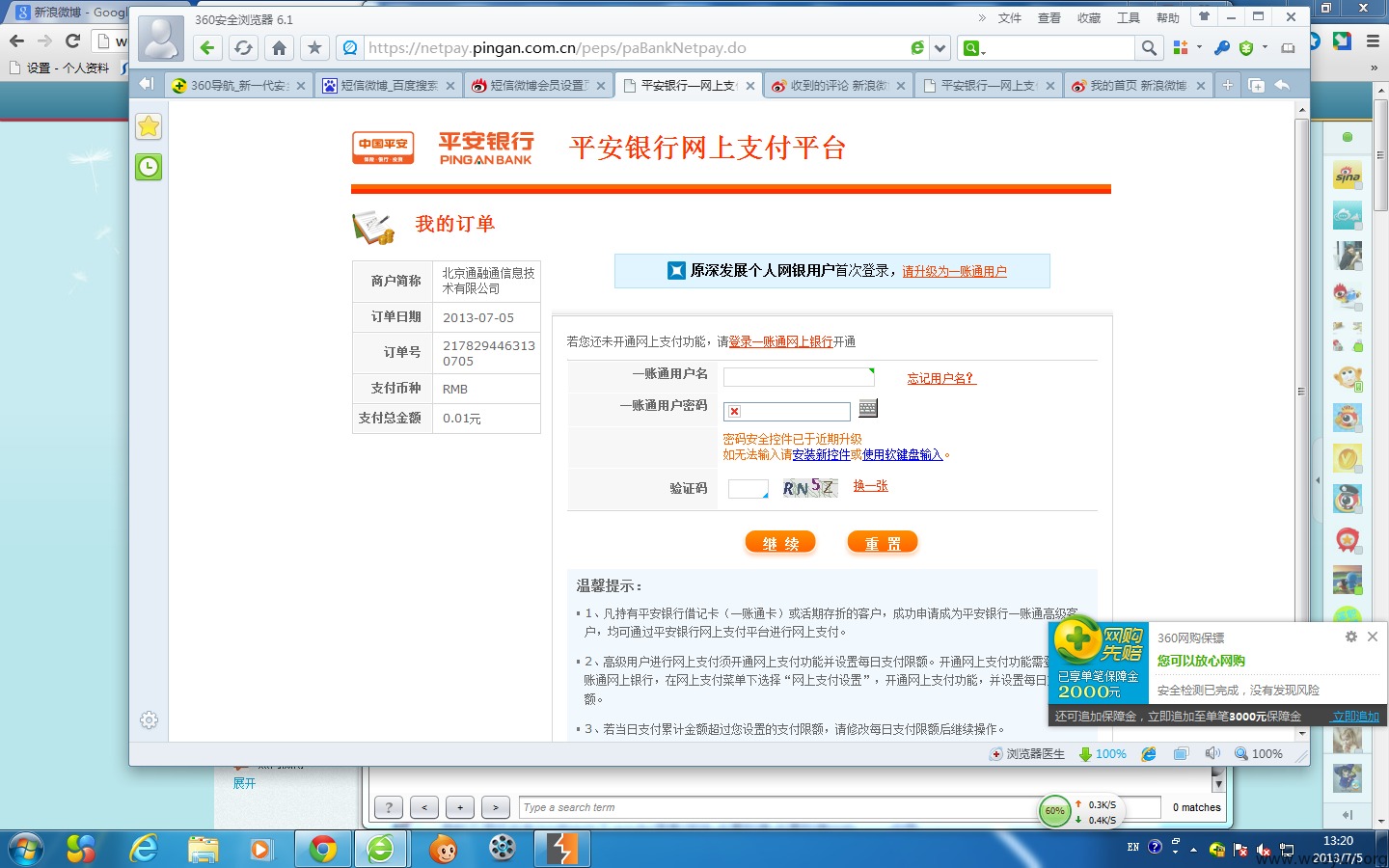Screen dimensions: 1389x868
Task: Open the 工具 menu
Action: point(1129,17)
